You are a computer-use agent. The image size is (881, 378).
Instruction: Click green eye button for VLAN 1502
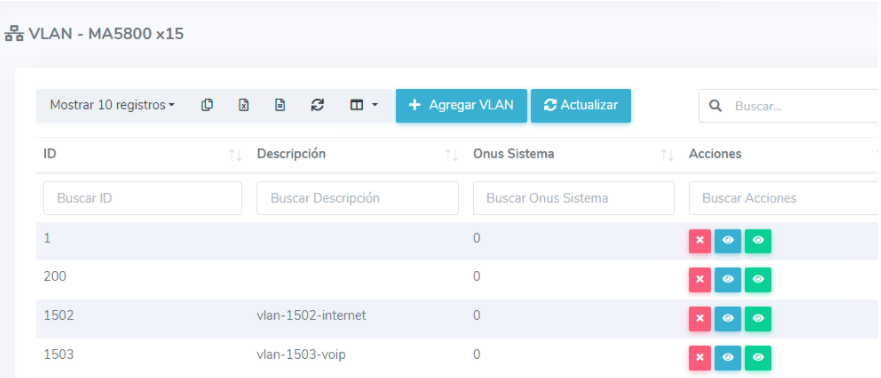(x=758, y=318)
